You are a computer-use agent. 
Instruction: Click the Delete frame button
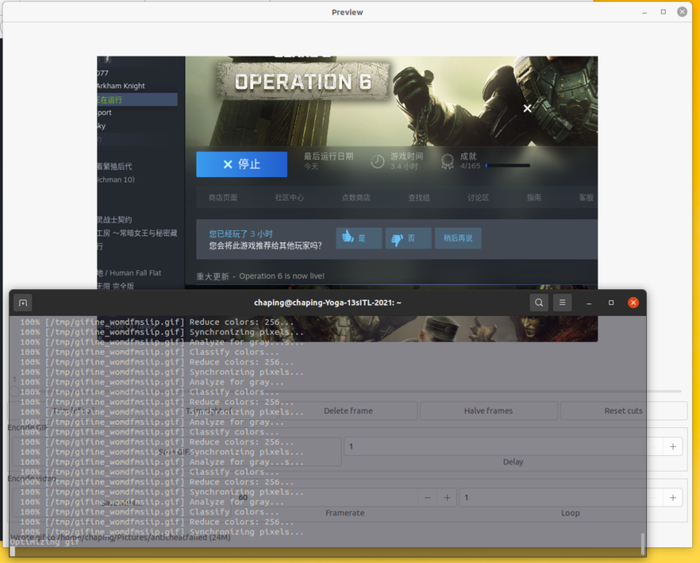point(348,411)
